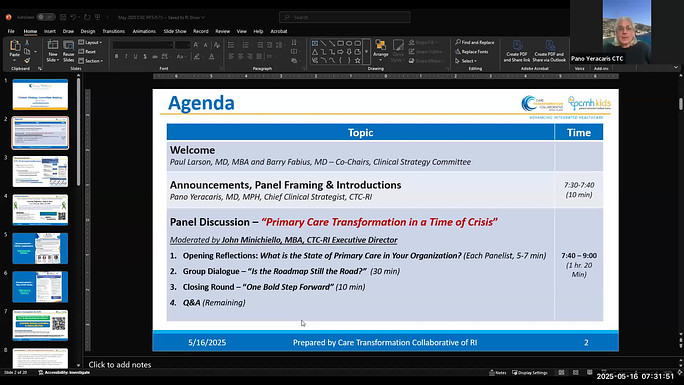Toggle Underline formatting
The image size is (684, 385).
pos(136,57)
